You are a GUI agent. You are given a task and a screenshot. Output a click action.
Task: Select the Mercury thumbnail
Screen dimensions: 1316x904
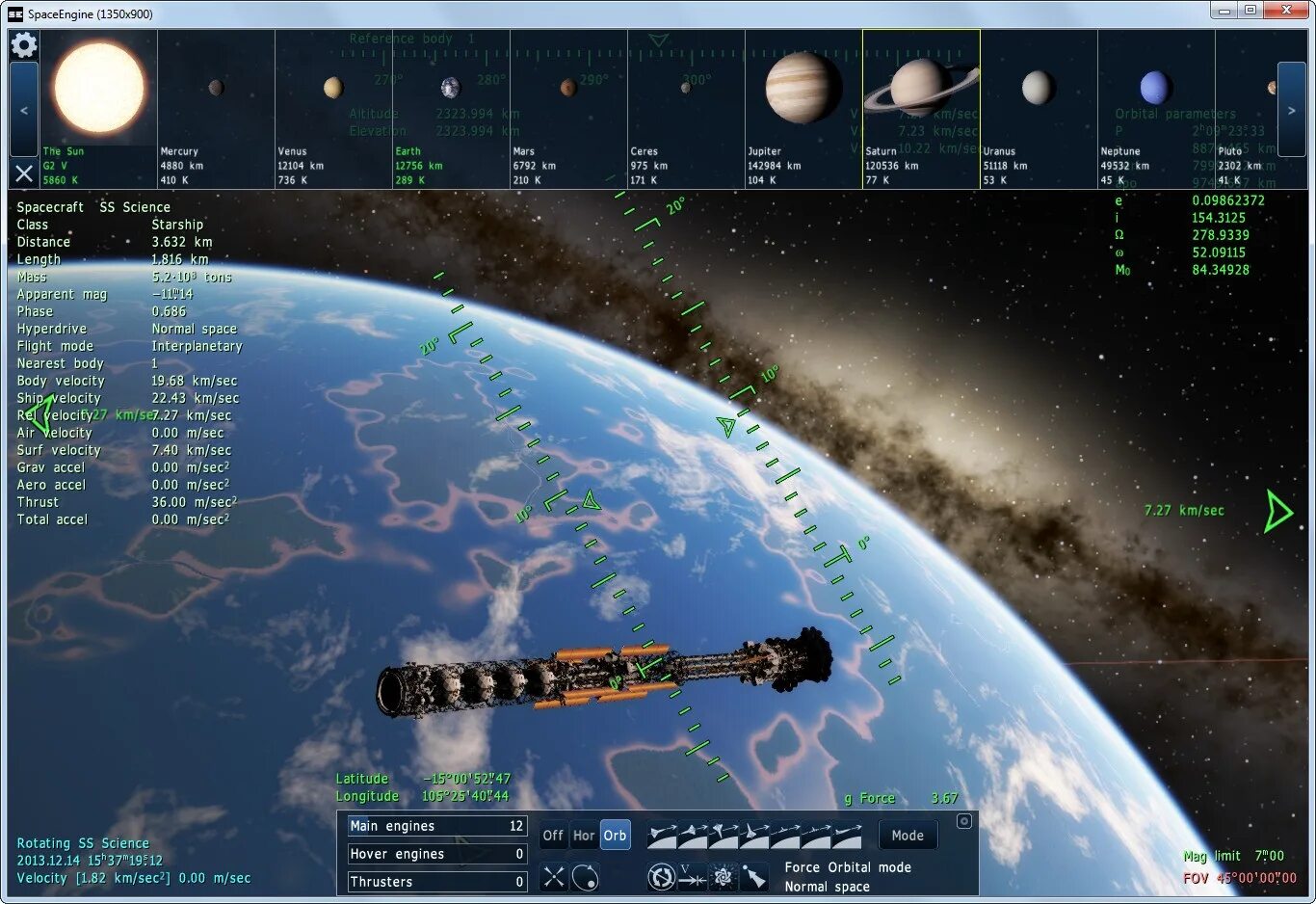coord(217,109)
